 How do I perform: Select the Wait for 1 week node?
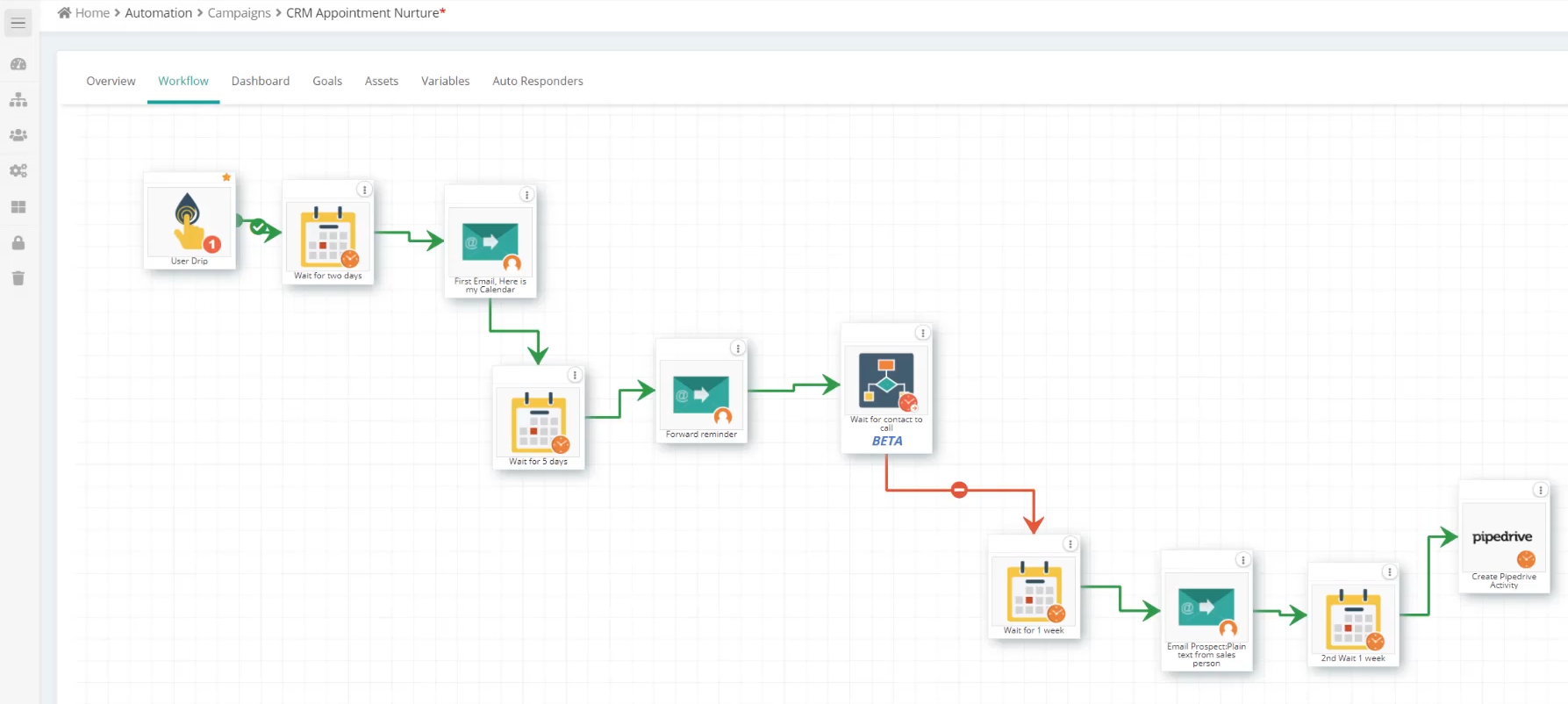1035,587
